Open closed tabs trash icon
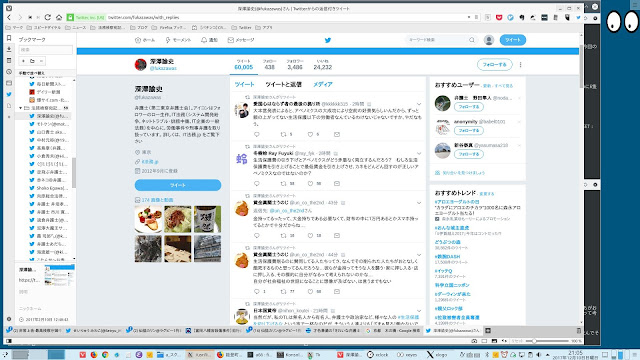 coord(578,331)
